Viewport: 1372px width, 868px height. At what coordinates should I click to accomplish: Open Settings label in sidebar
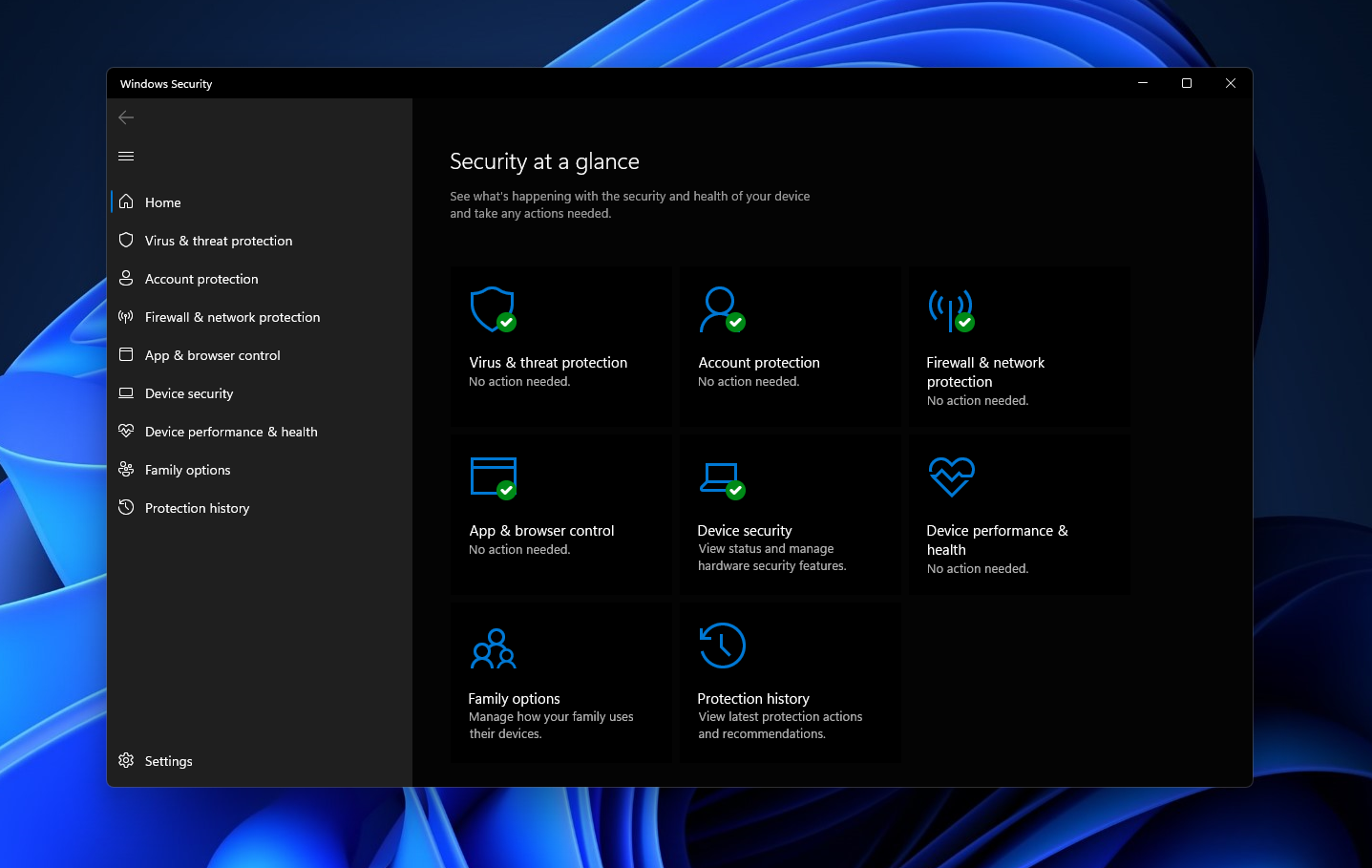[169, 761]
